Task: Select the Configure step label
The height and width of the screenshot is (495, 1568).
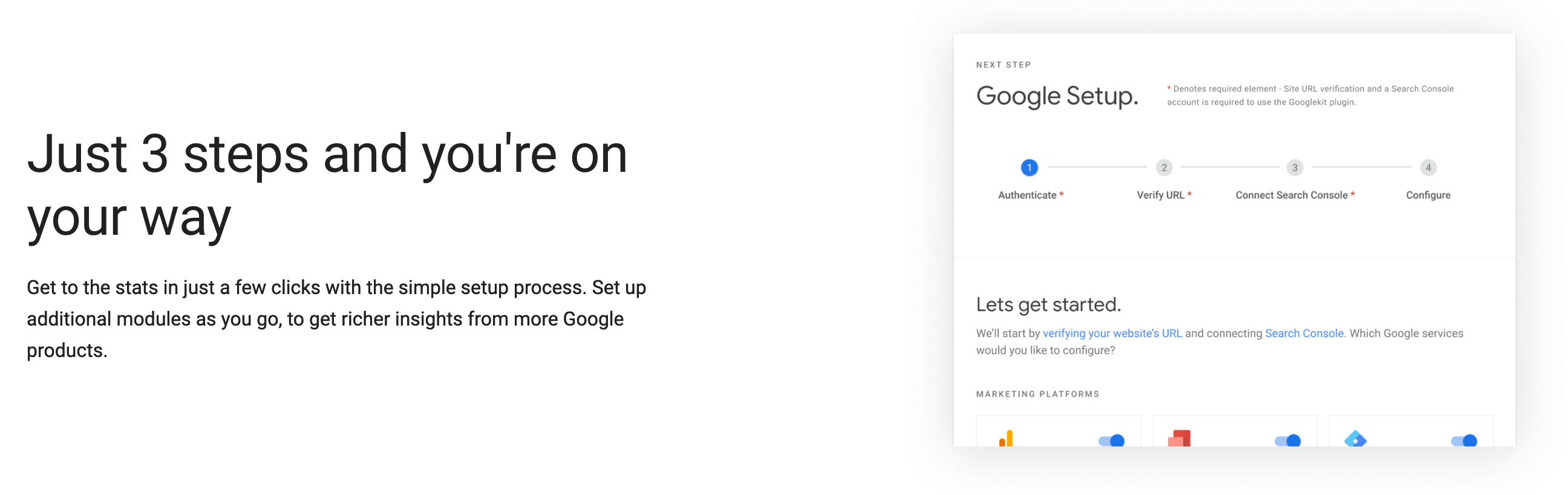Action: tap(1428, 195)
